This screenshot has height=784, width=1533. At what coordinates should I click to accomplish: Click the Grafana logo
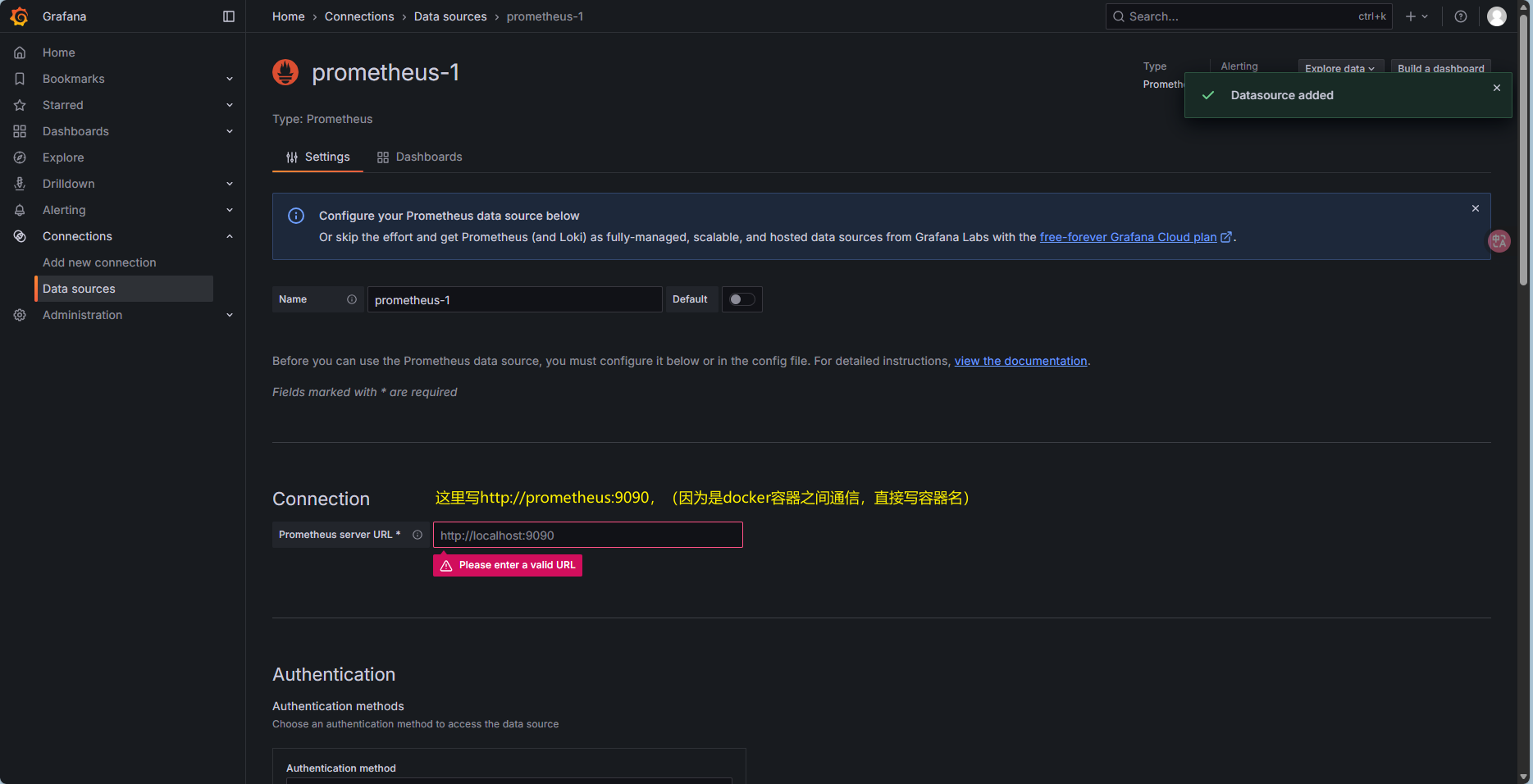pyautogui.click(x=20, y=16)
